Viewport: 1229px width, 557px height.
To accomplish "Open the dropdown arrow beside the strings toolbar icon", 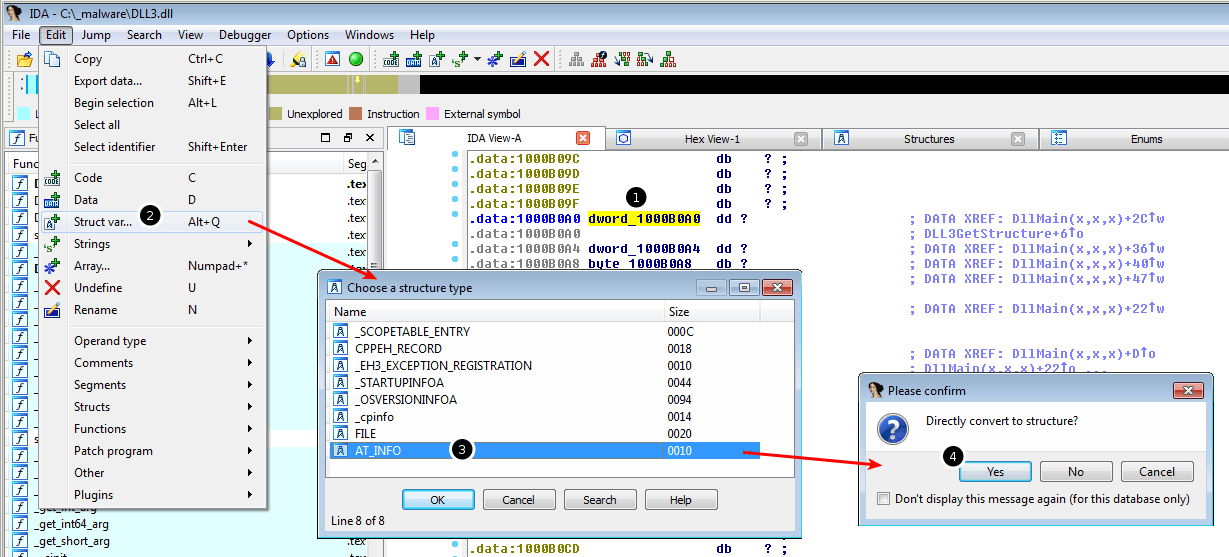I will click(477, 59).
